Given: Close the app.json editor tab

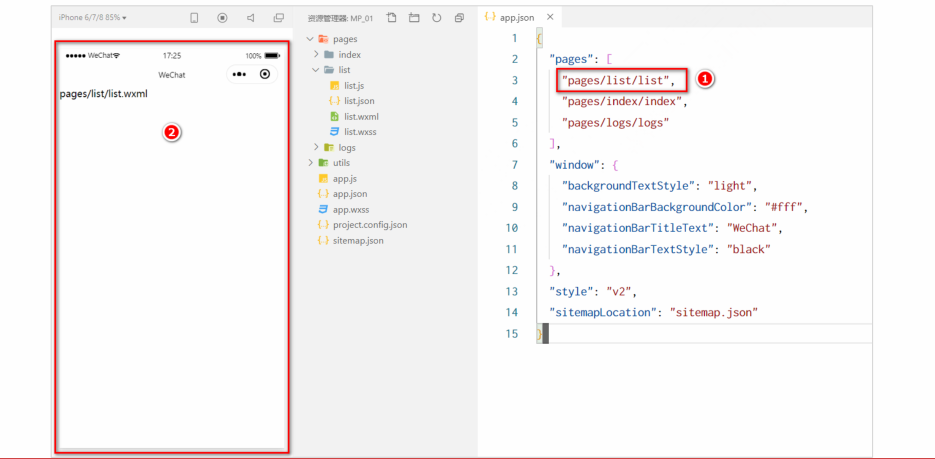Looking at the screenshot, I should tap(550, 17).
